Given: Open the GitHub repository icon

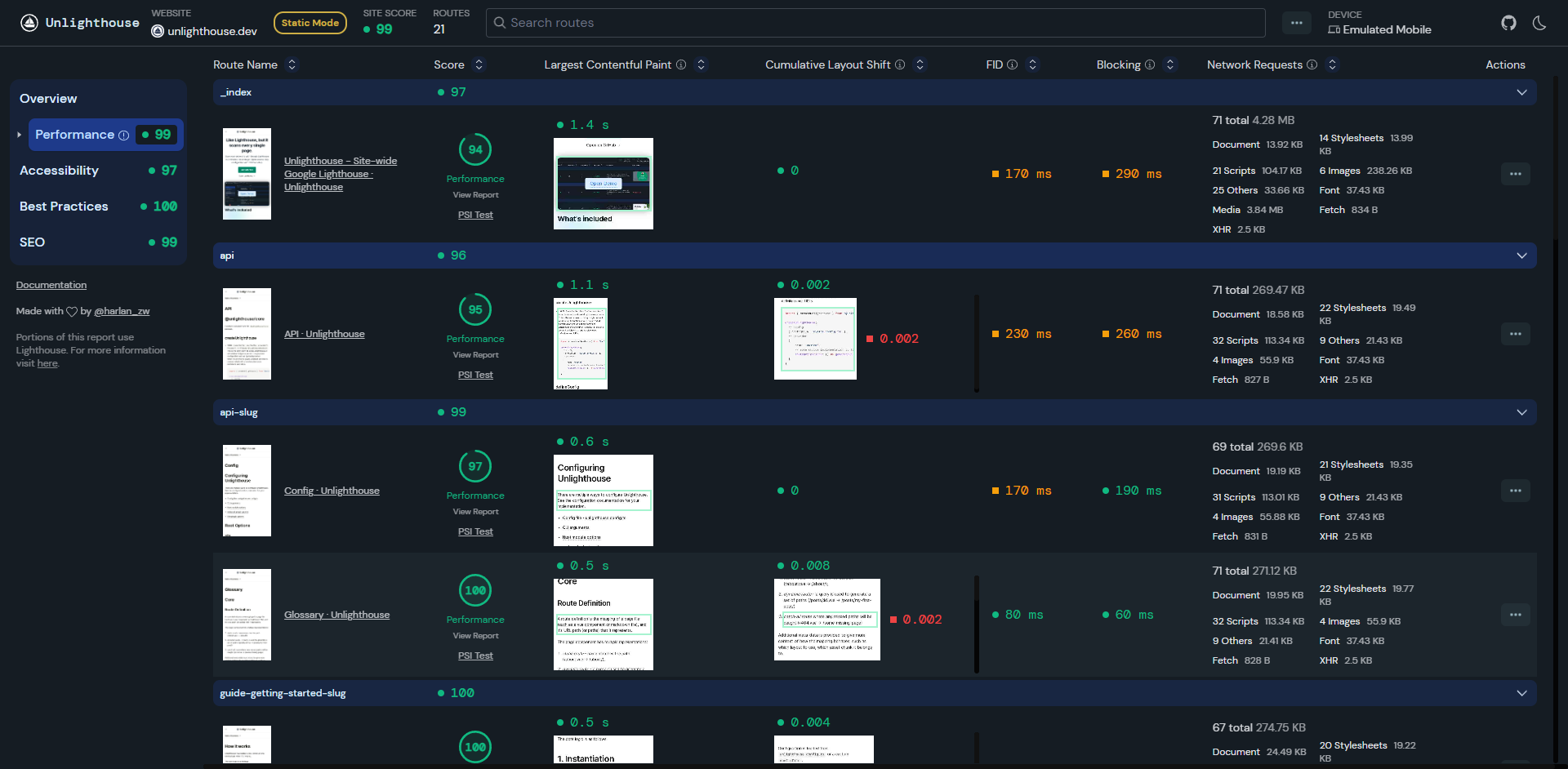Looking at the screenshot, I should 1508,23.
